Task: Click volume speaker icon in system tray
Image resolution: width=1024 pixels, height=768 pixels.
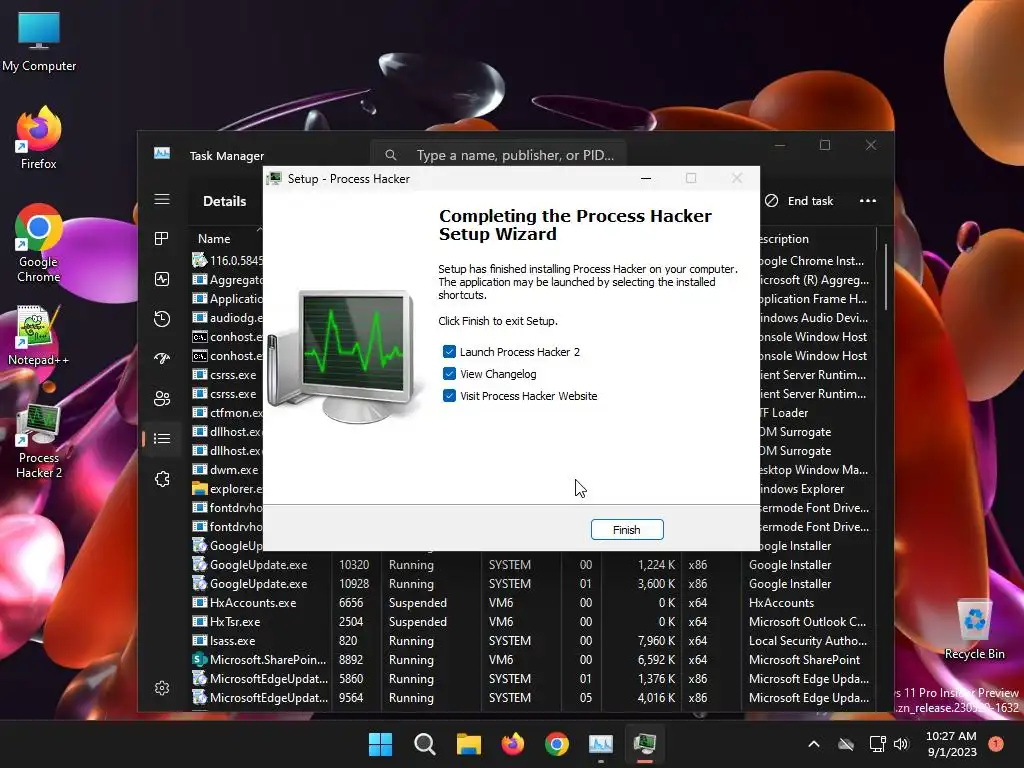Action: pos(901,744)
